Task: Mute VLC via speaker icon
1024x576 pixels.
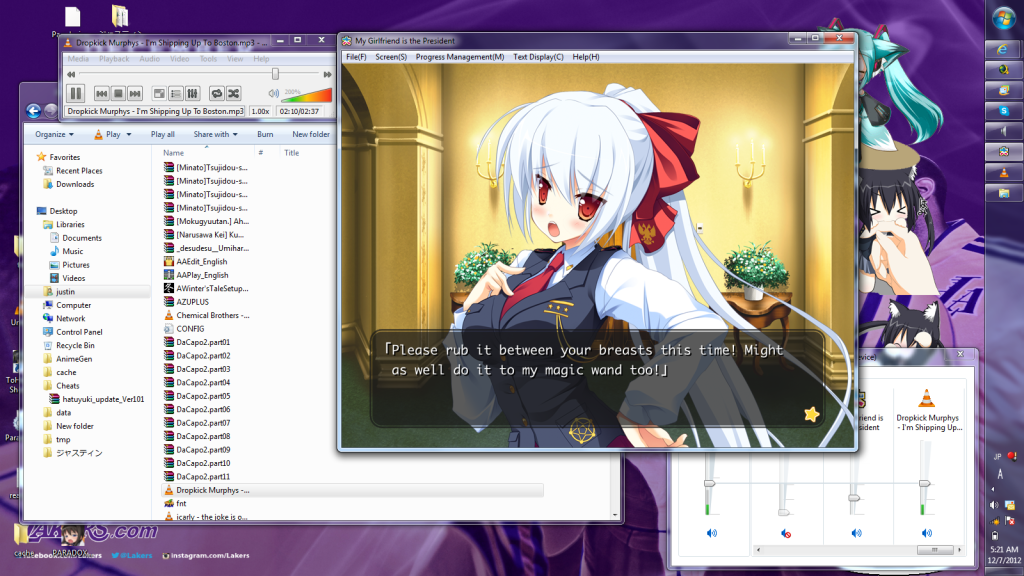Action: click(274, 94)
